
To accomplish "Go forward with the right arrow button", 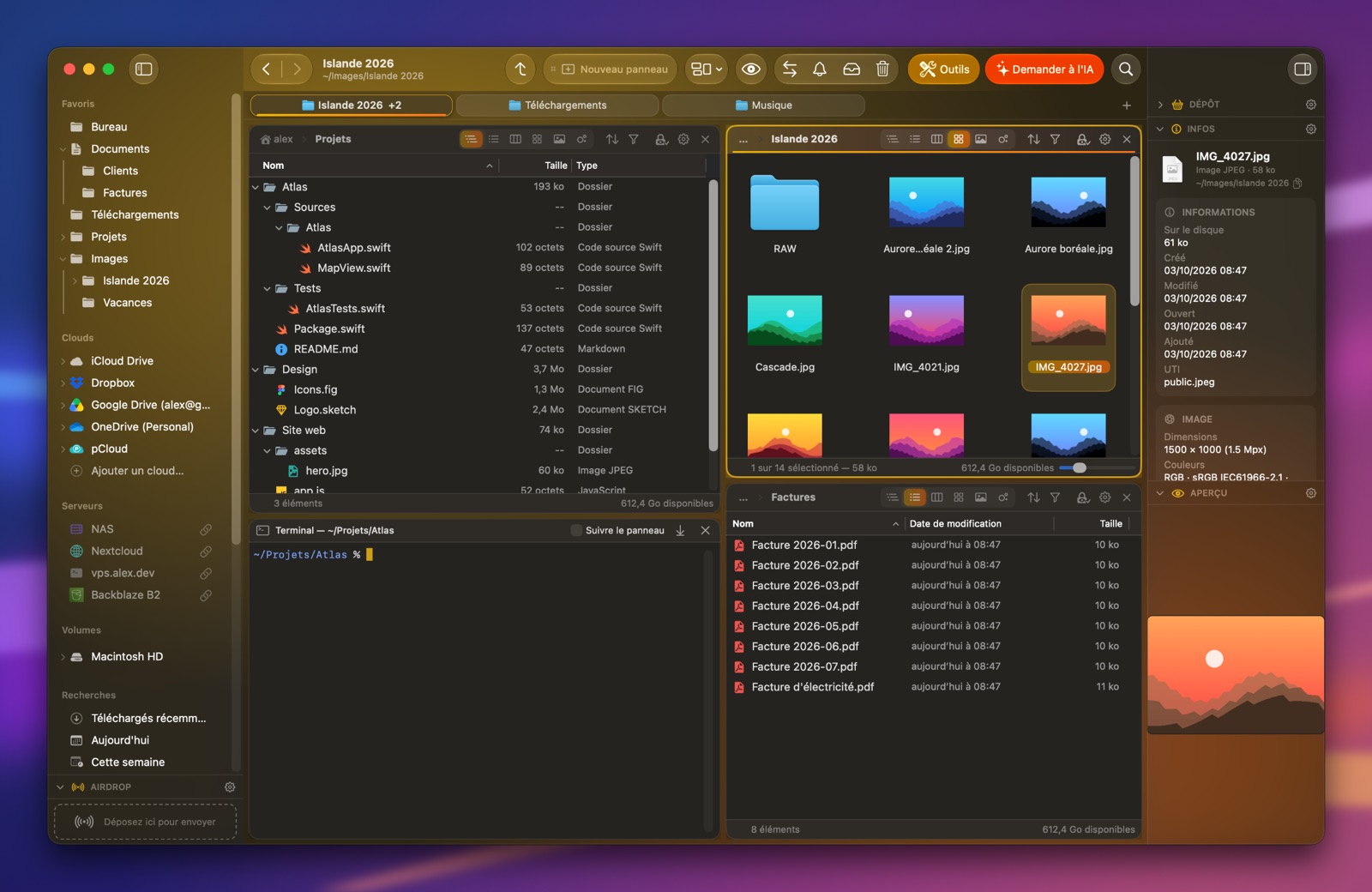I will tap(297, 69).
